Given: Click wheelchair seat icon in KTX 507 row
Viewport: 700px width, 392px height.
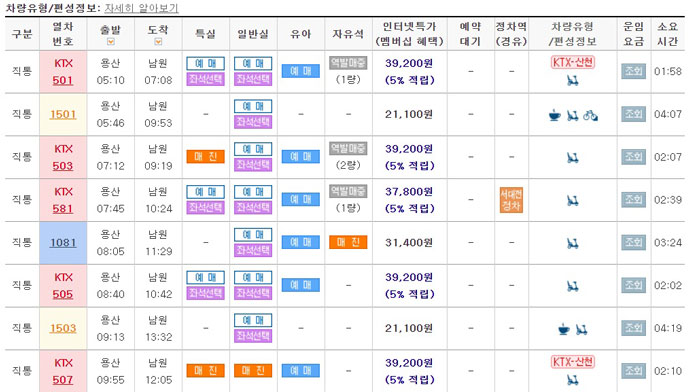Looking at the screenshot, I should [573, 380].
